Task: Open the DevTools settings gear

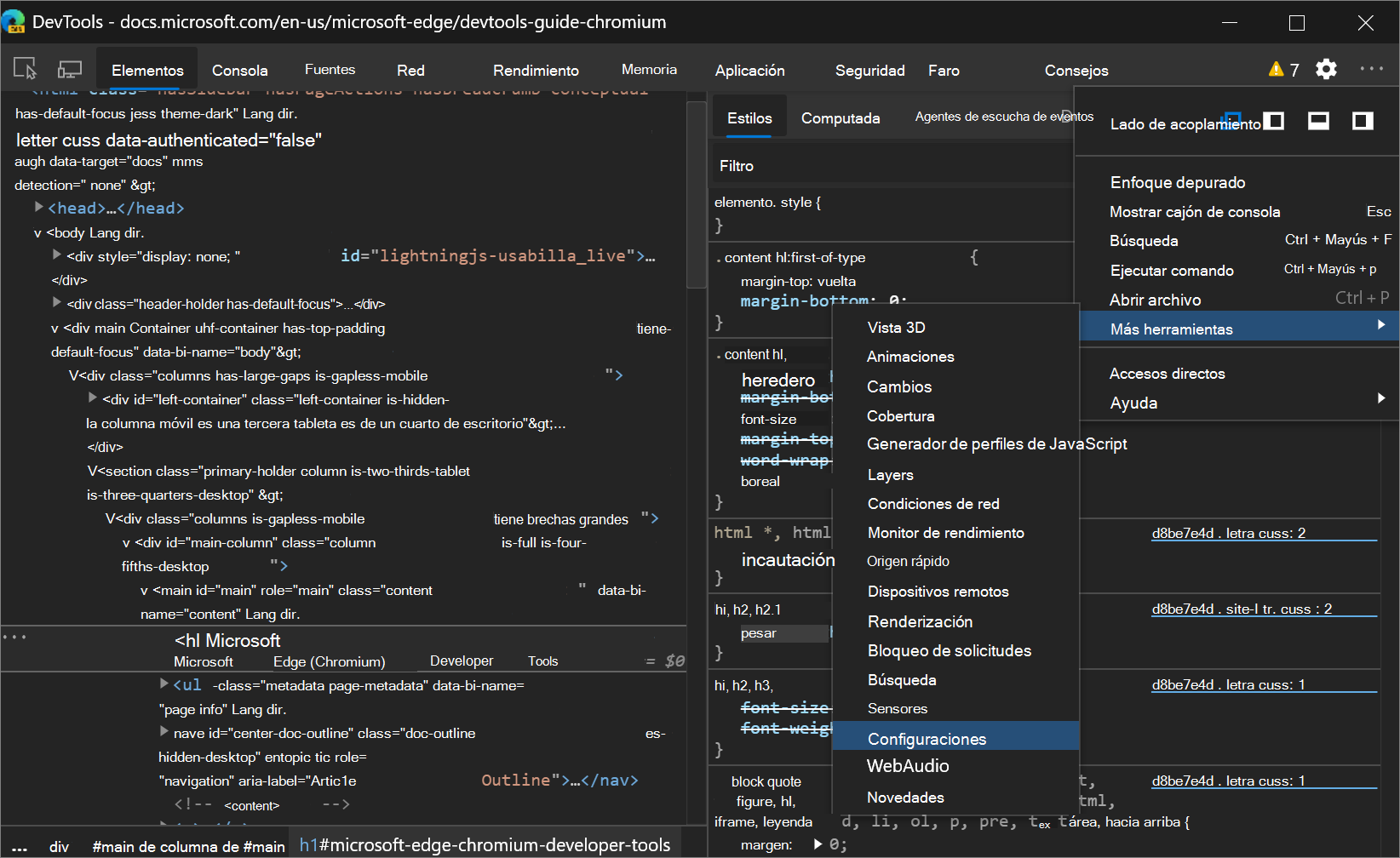Action: pyautogui.click(x=1326, y=69)
